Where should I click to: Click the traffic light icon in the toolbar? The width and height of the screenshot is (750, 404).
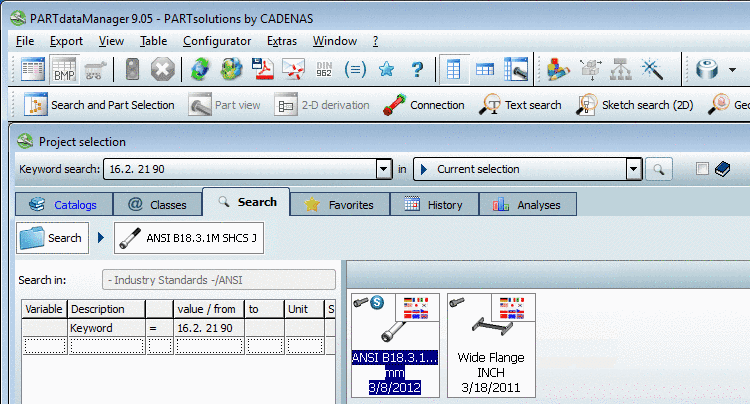click(132, 70)
